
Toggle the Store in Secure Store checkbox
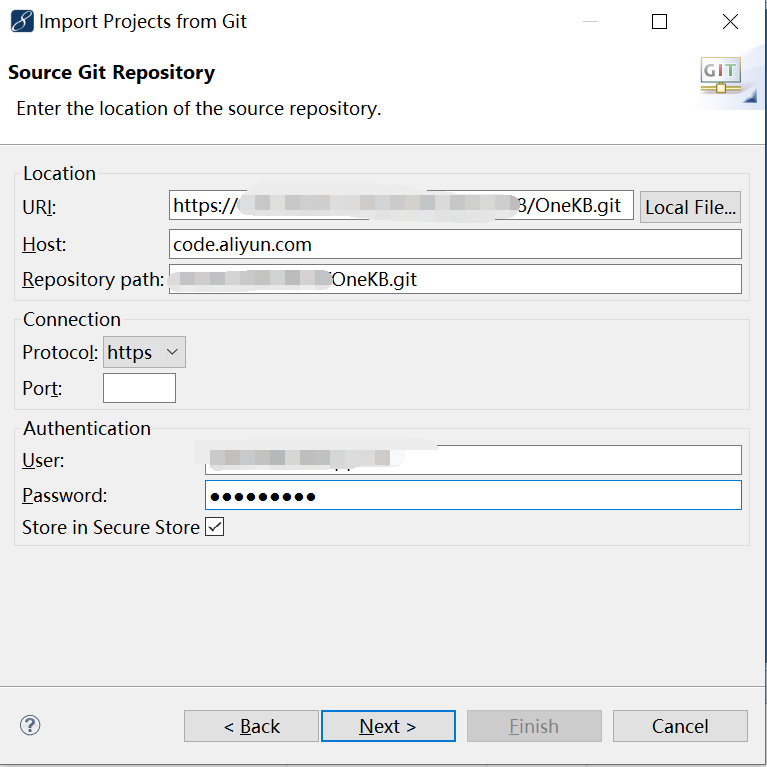click(214, 527)
